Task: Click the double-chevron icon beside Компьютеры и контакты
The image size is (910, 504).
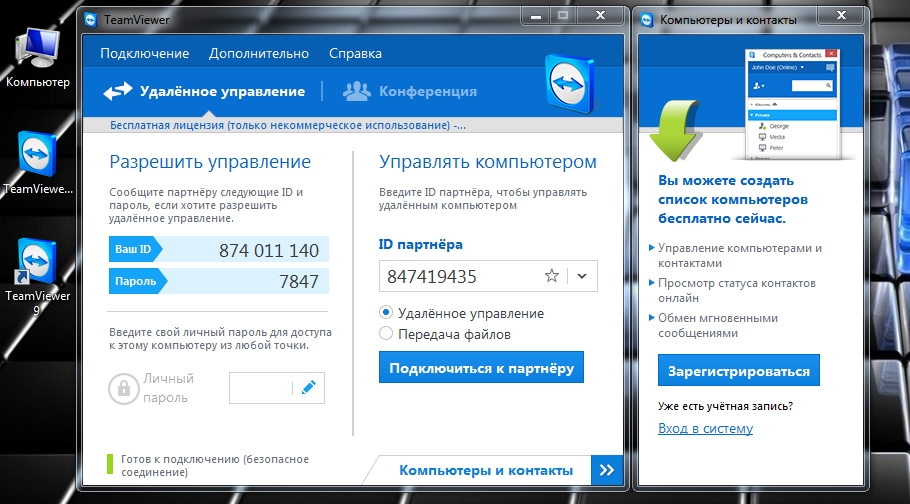Action: 607,470
